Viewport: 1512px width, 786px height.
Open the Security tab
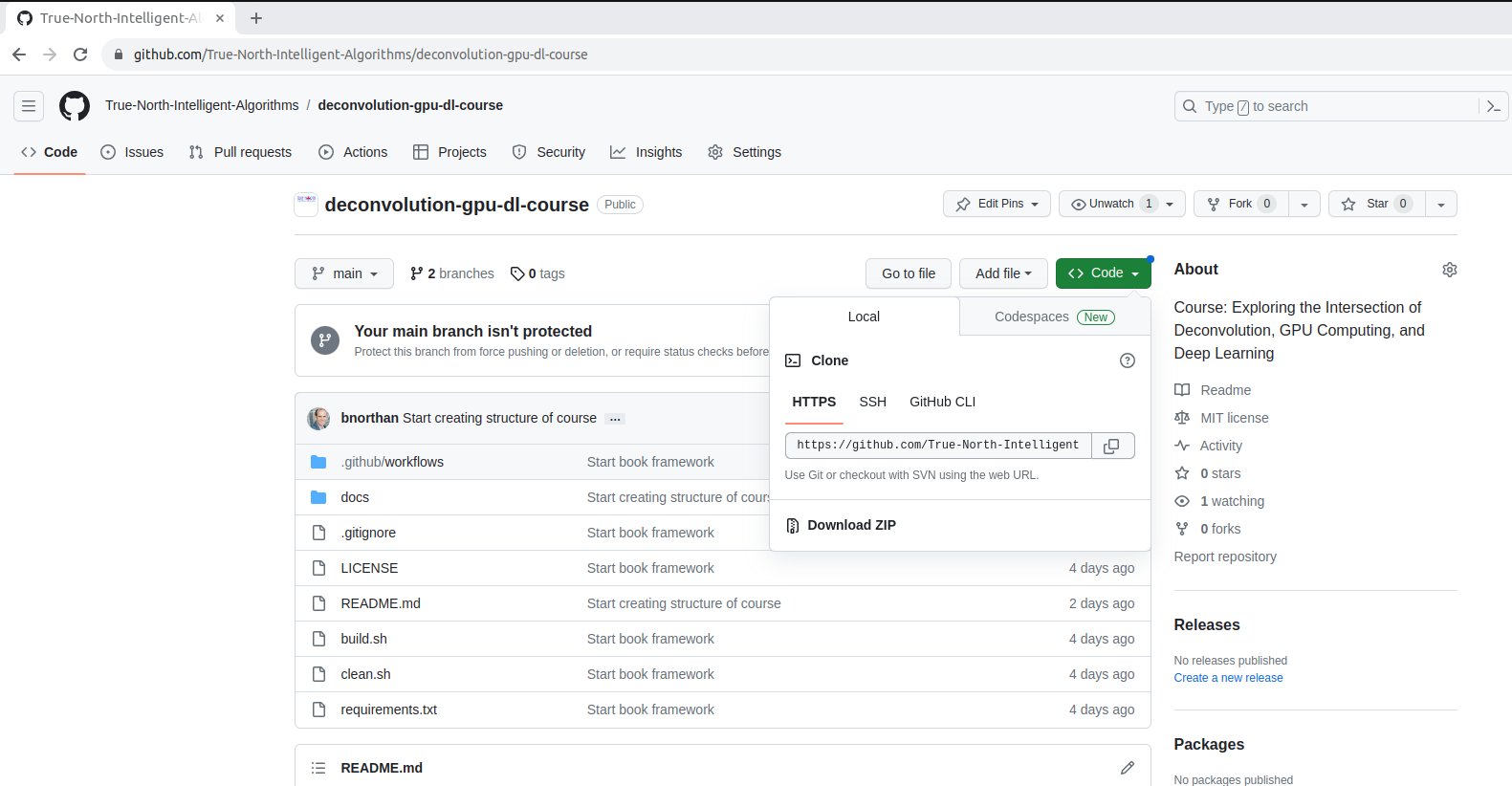point(549,152)
